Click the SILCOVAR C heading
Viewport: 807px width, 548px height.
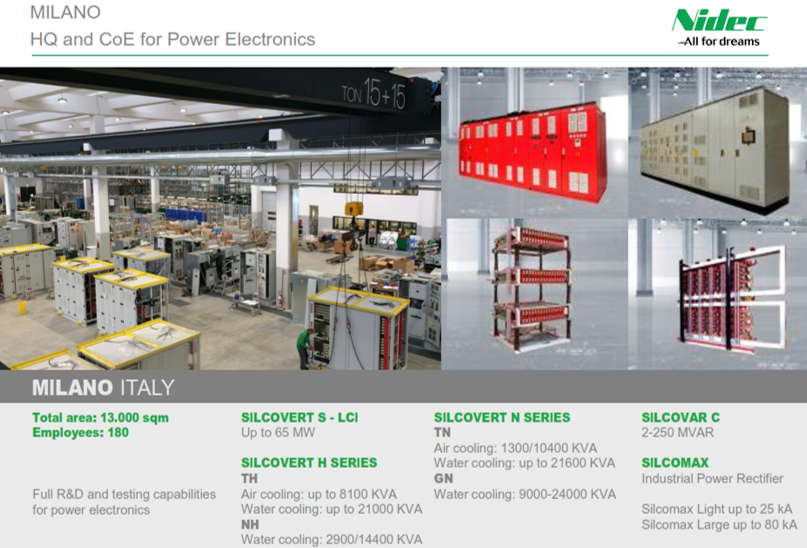click(x=680, y=418)
